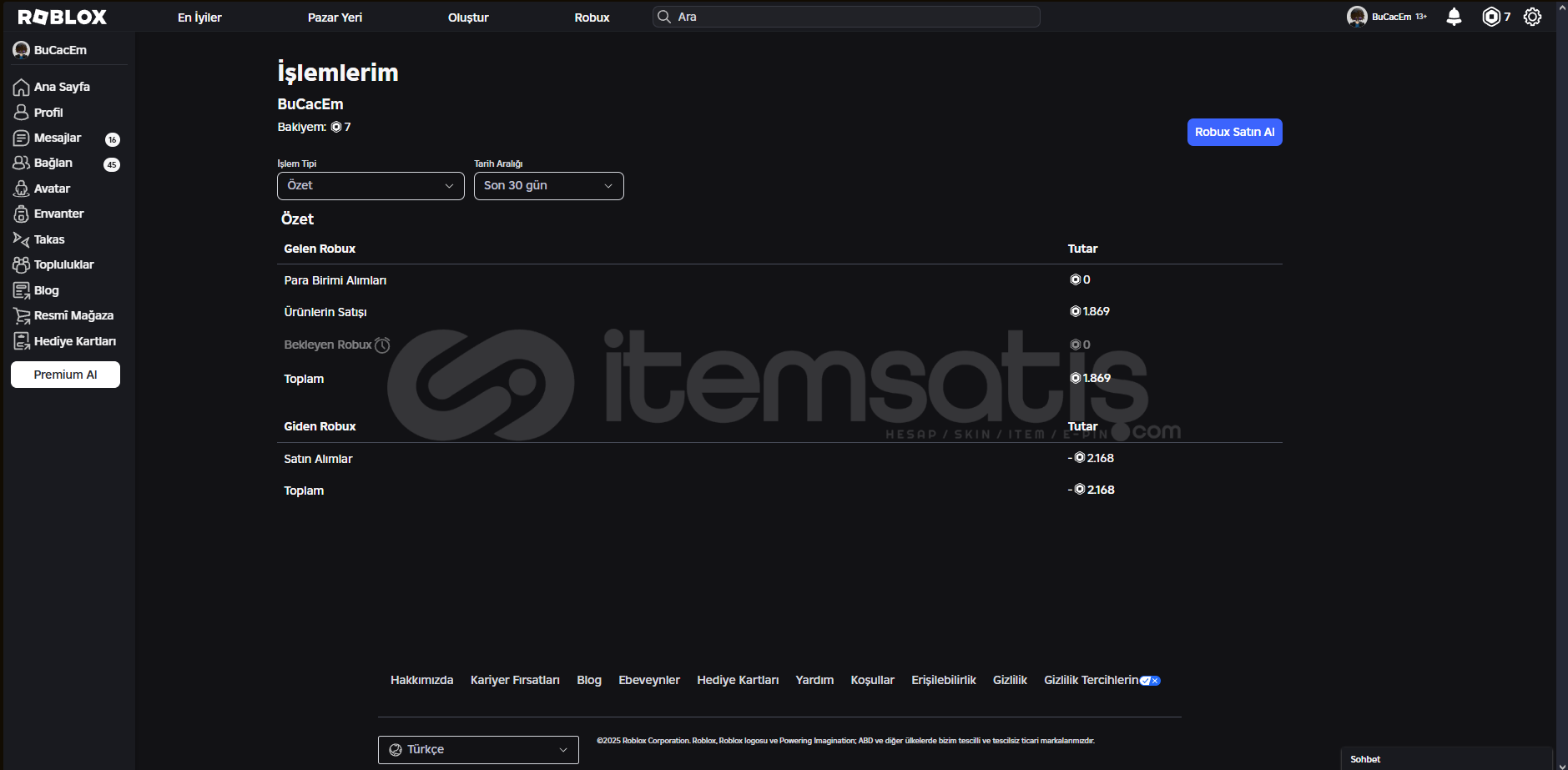Click the Gelen Robux table header

click(320, 249)
